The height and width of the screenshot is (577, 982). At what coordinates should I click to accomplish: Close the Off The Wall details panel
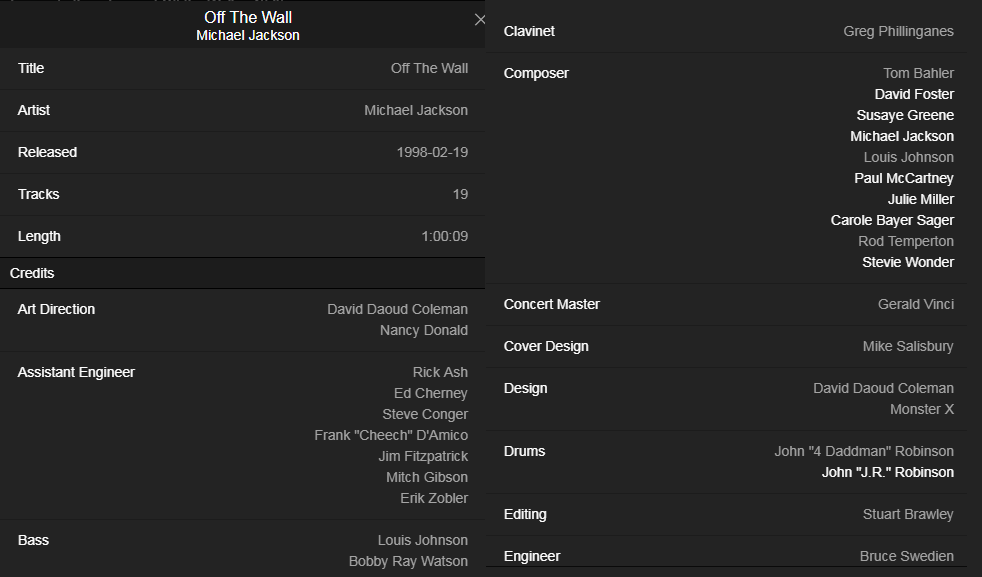(479, 20)
